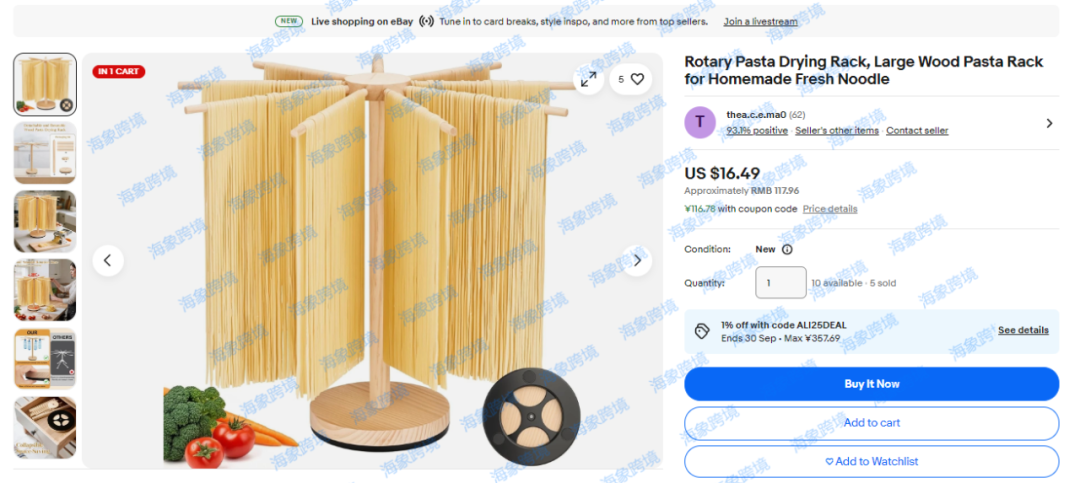This screenshot has width=1080, height=483.
Task: Open See details for ALI25DEAL coupon
Action: pos(1023,330)
